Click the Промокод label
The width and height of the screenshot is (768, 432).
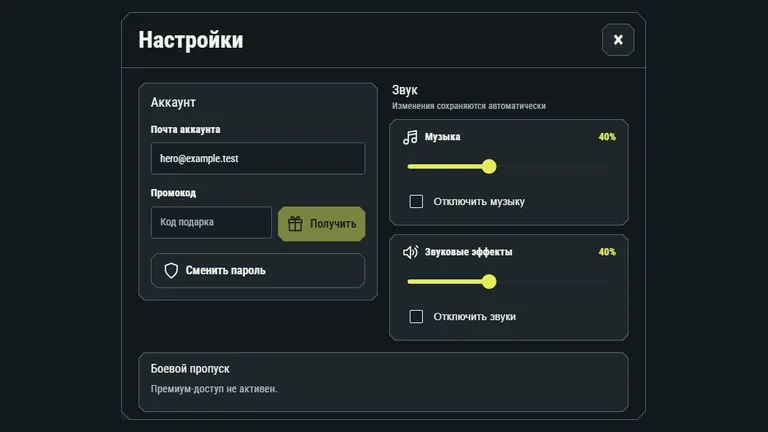173,193
